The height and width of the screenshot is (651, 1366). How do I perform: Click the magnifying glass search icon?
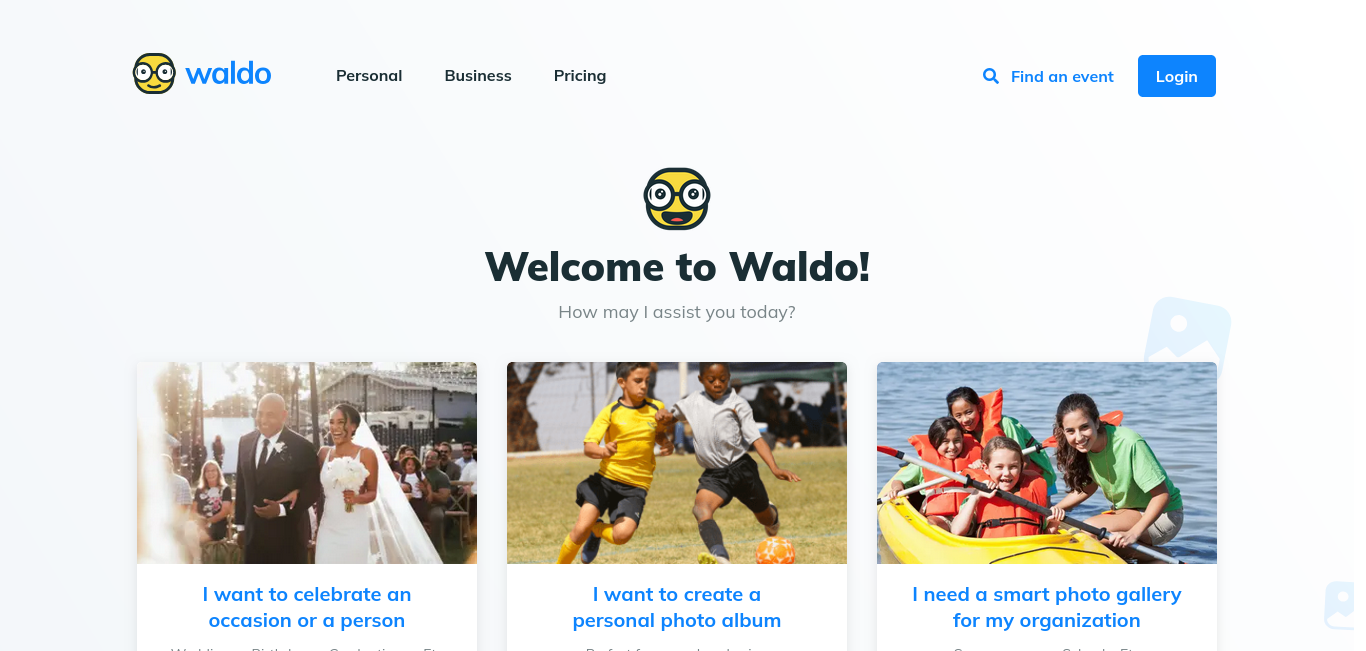pos(991,76)
